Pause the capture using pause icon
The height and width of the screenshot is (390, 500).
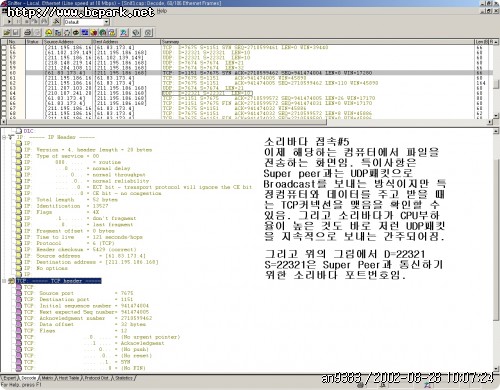[x=18, y=22]
